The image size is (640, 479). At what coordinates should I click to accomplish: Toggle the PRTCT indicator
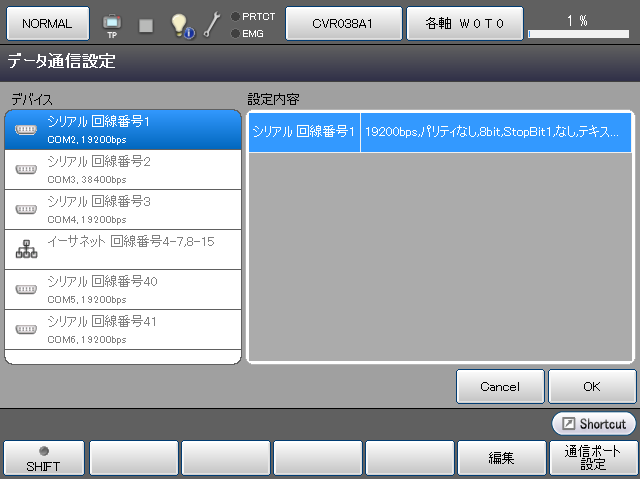tap(235, 16)
